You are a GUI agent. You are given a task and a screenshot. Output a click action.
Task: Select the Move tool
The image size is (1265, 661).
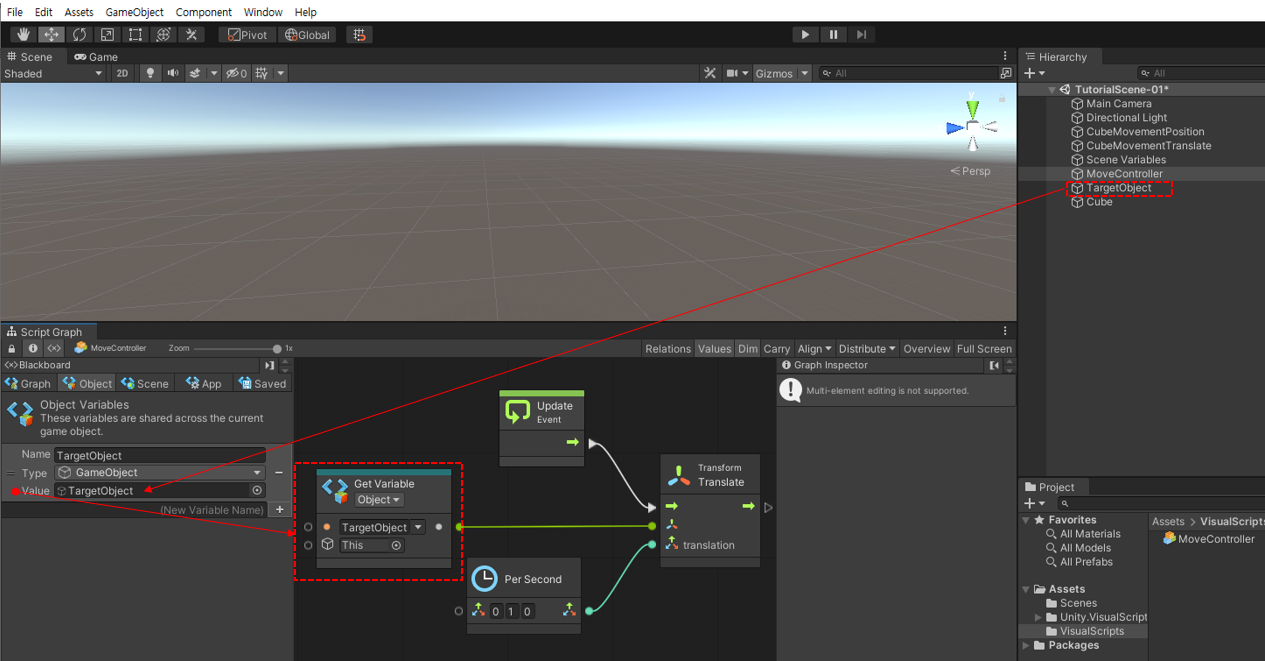(x=51, y=35)
